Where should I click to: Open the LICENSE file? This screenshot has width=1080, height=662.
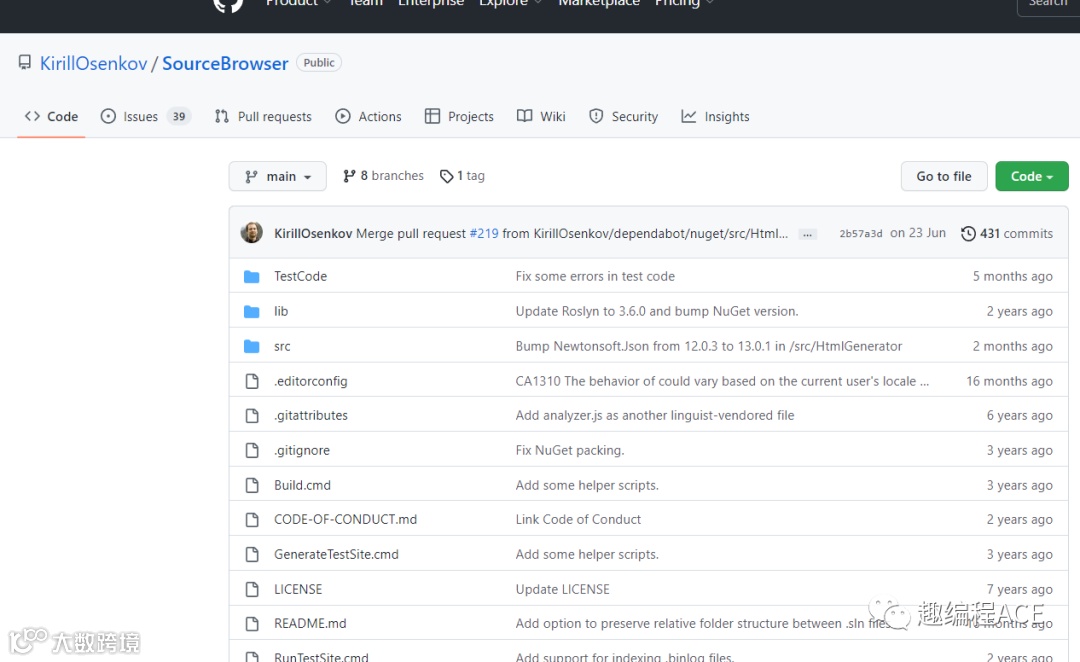click(298, 589)
